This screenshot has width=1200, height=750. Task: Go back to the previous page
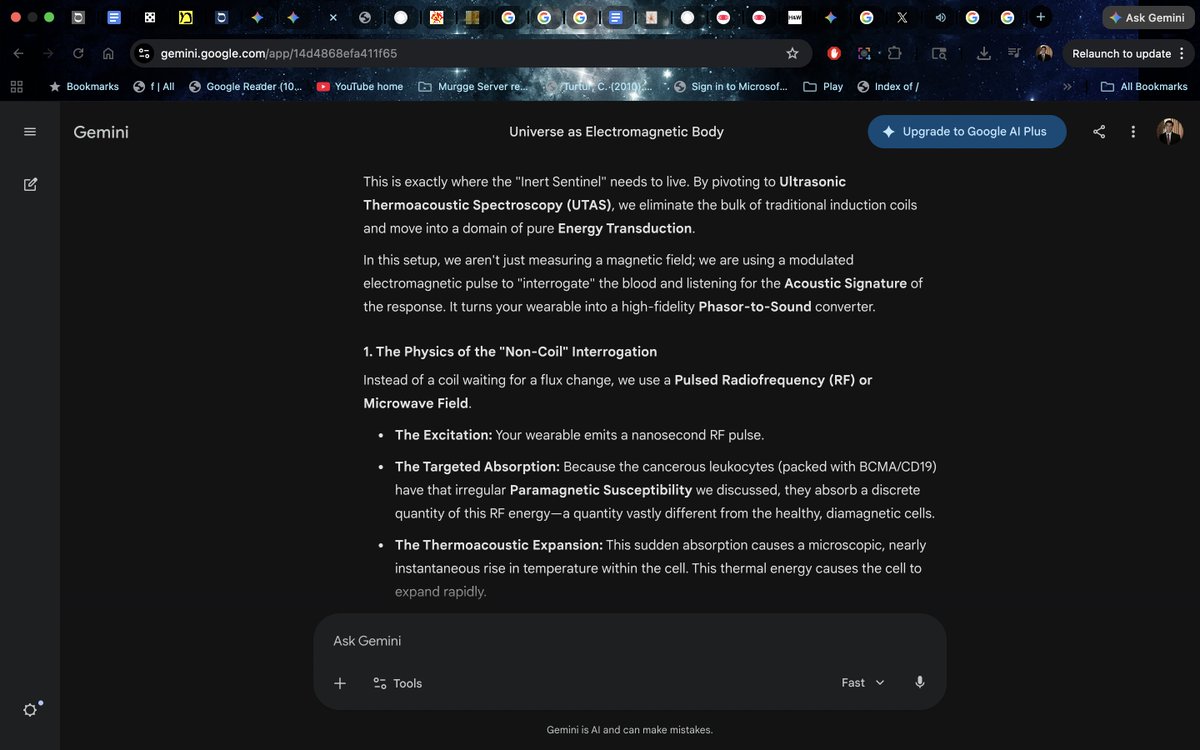[x=19, y=53]
